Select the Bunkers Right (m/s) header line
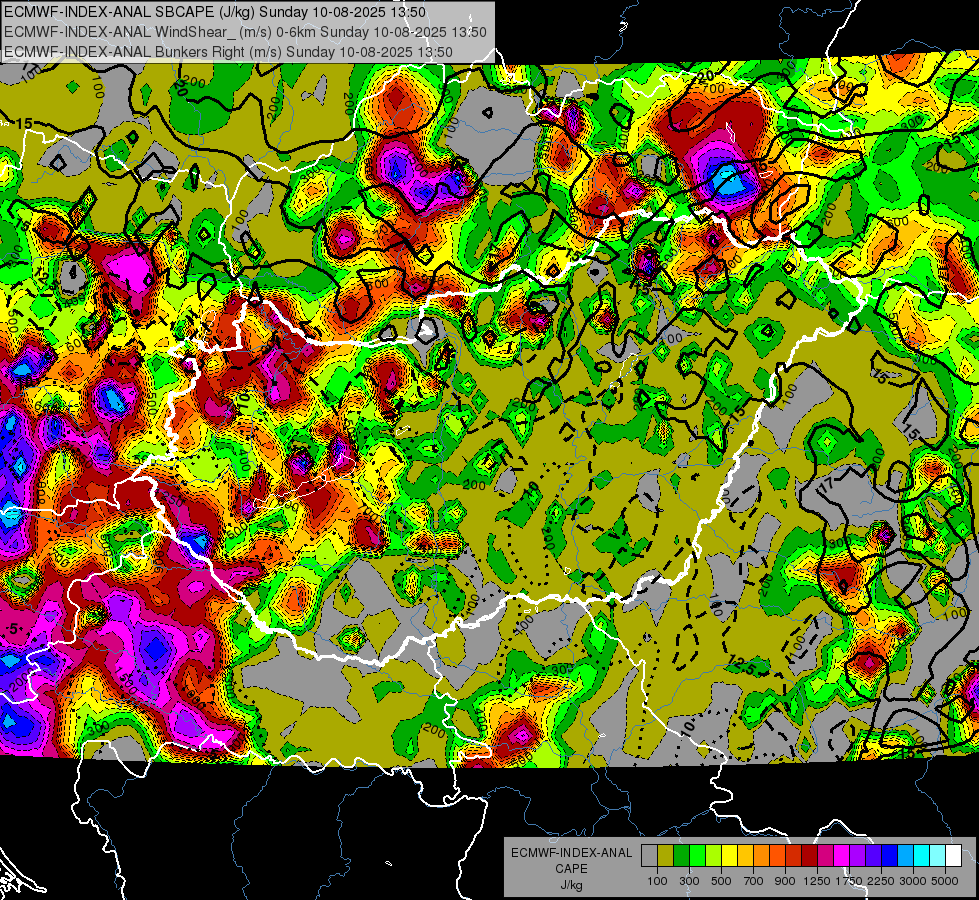The image size is (979, 900). point(229,52)
